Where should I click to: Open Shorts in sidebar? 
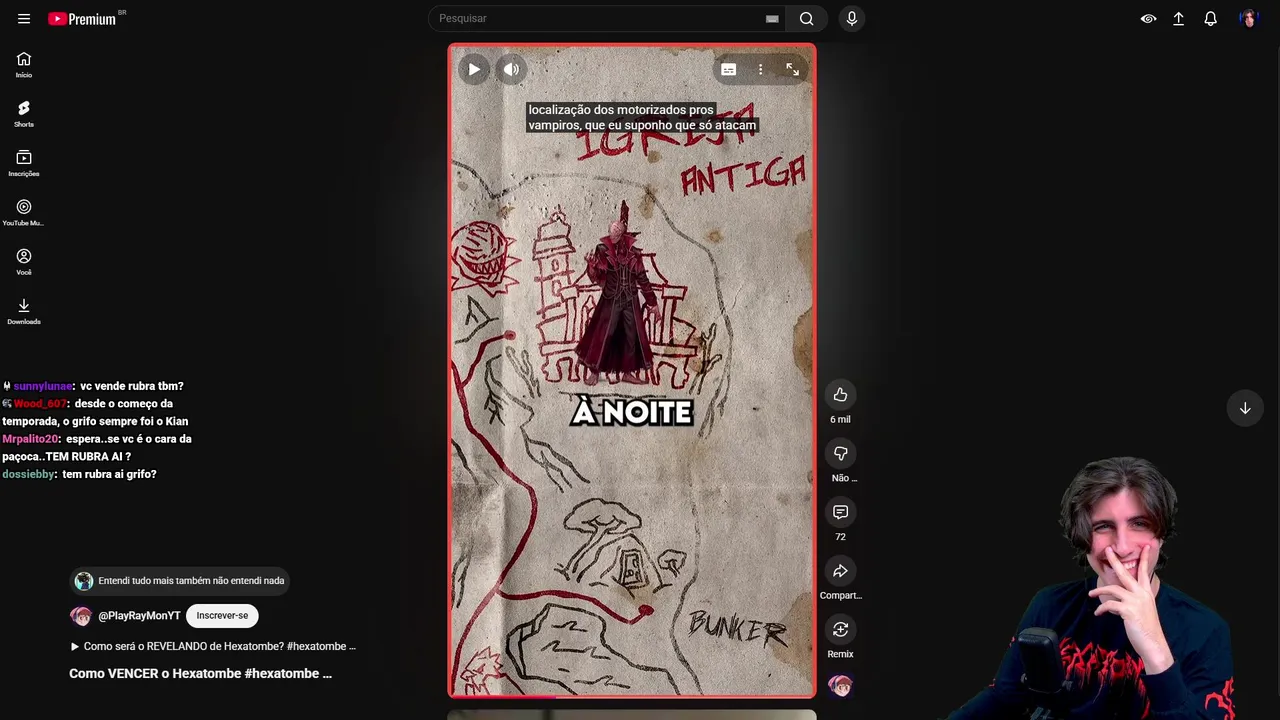[x=24, y=114]
